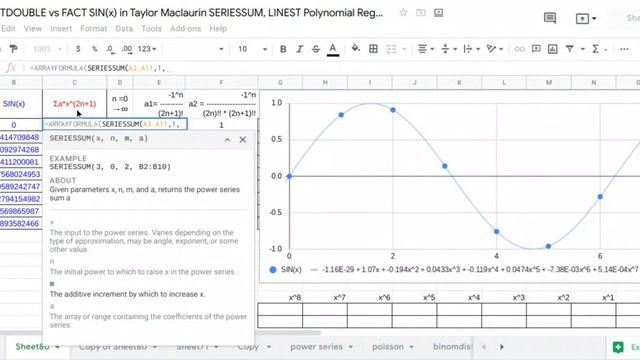Open the text color picker

point(333,49)
